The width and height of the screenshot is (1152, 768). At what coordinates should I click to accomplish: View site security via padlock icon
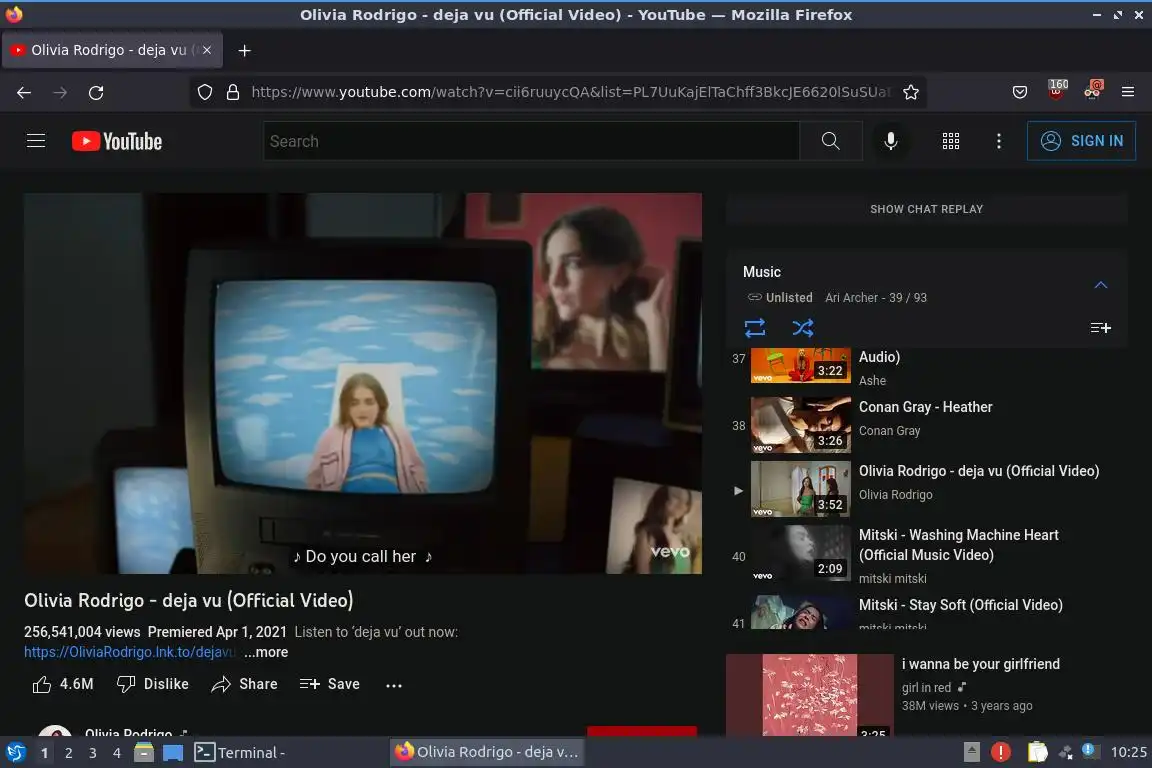[x=233, y=93]
